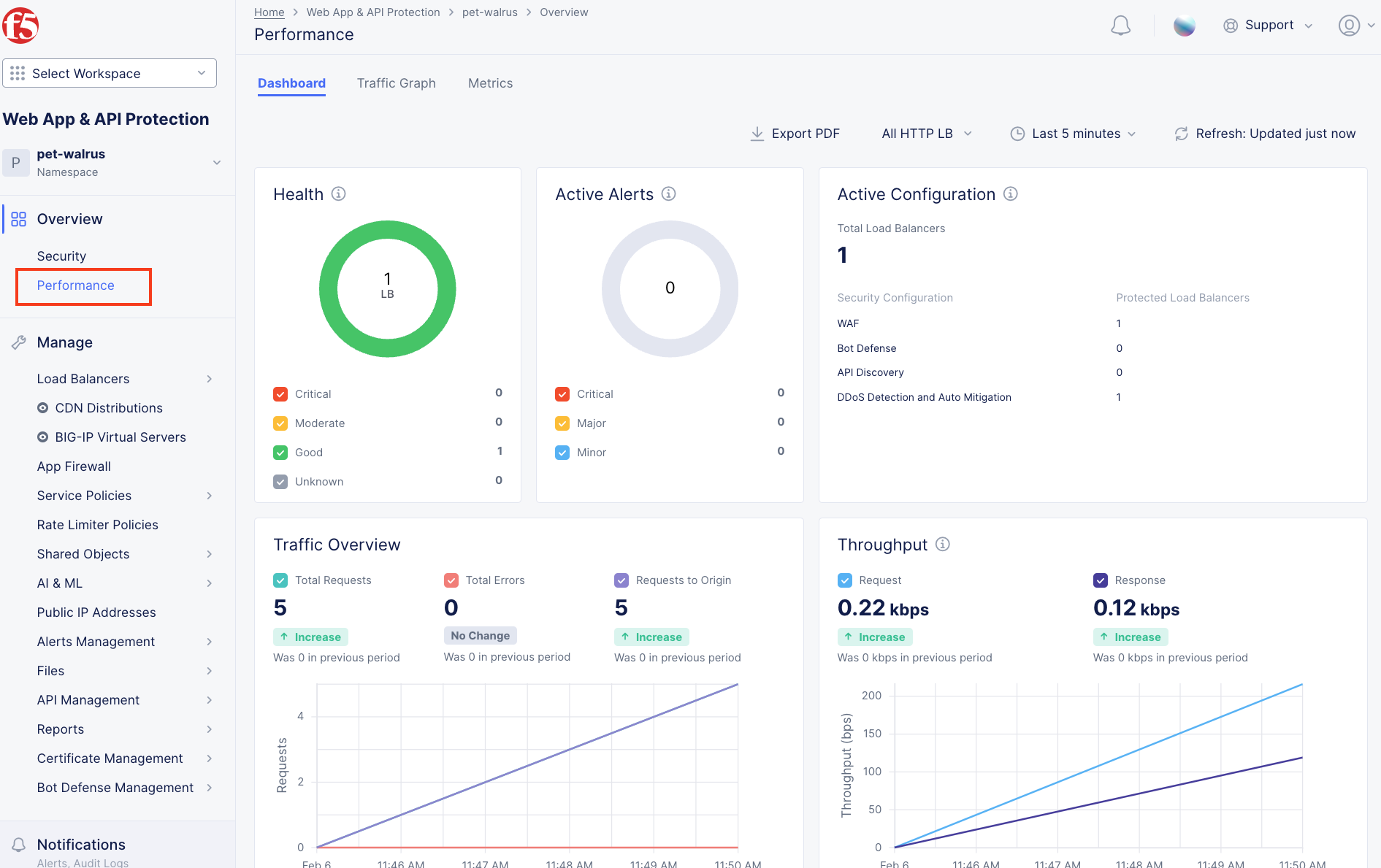This screenshot has height=868, width=1381.
Task: Click the CDN Distributions circle icon
Action: 43,408
